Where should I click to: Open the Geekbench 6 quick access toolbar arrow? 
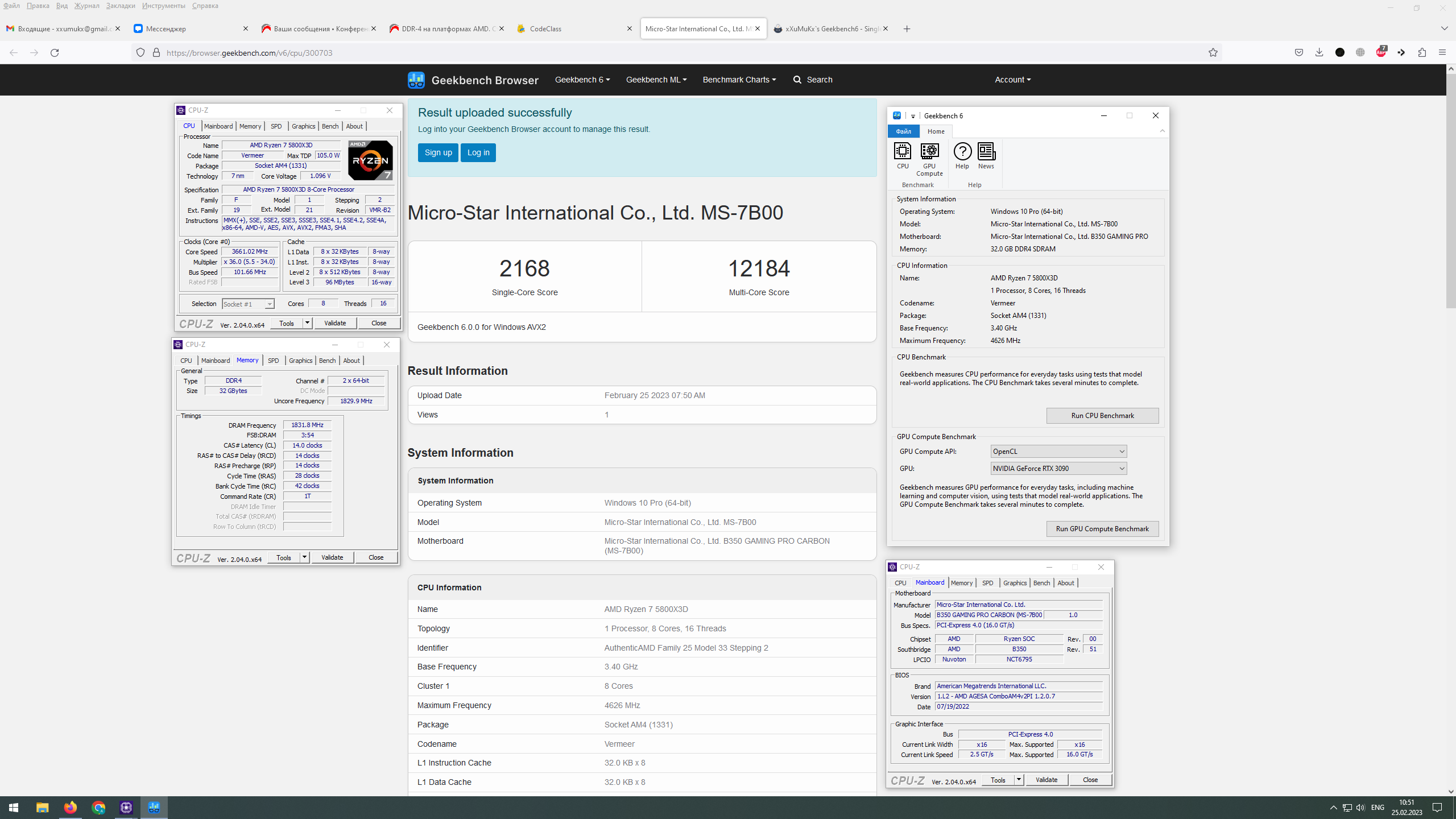913,116
